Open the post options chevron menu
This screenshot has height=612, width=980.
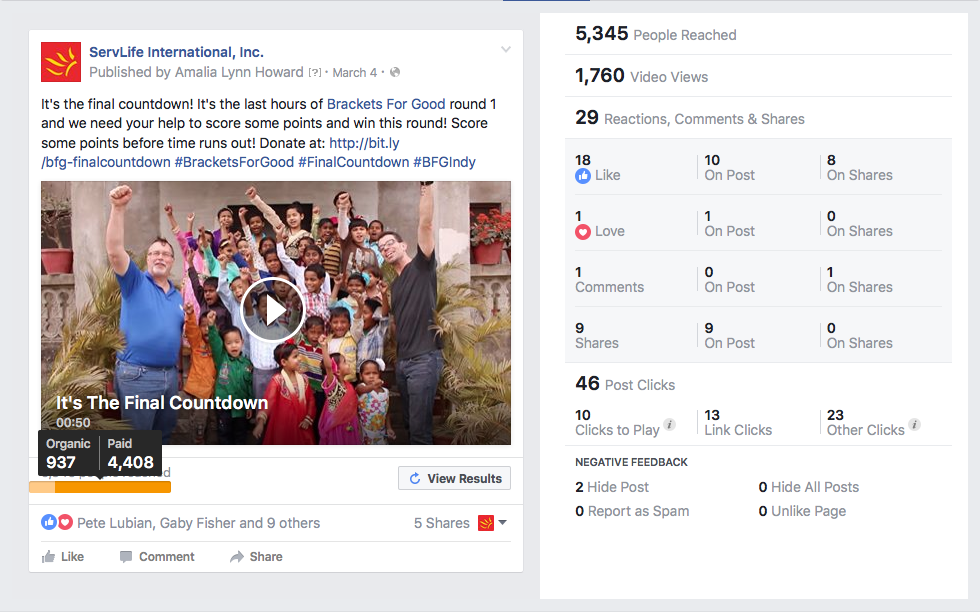pyautogui.click(x=506, y=50)
